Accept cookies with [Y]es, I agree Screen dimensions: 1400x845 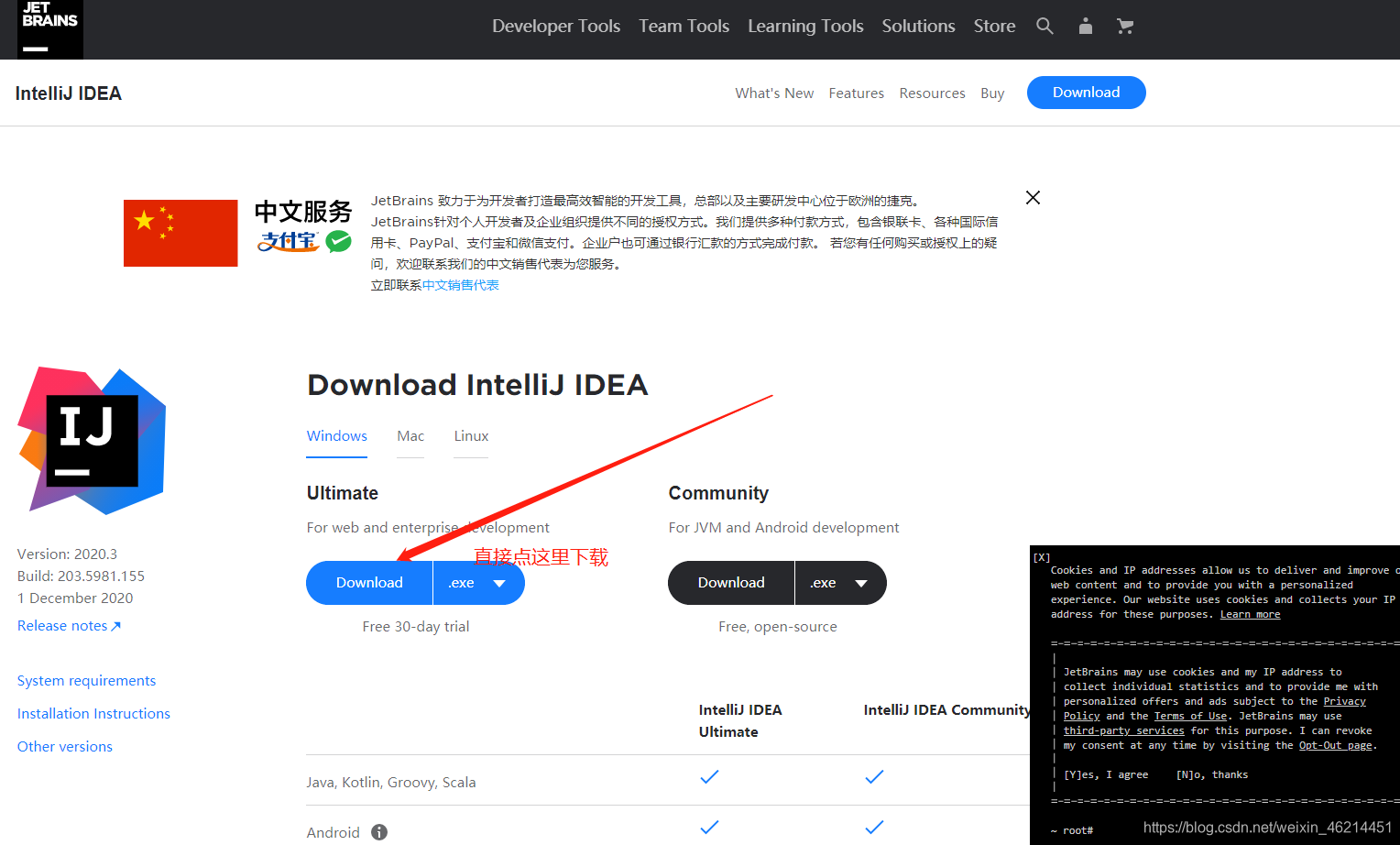pyautogui.click(x=1106, y=774)
